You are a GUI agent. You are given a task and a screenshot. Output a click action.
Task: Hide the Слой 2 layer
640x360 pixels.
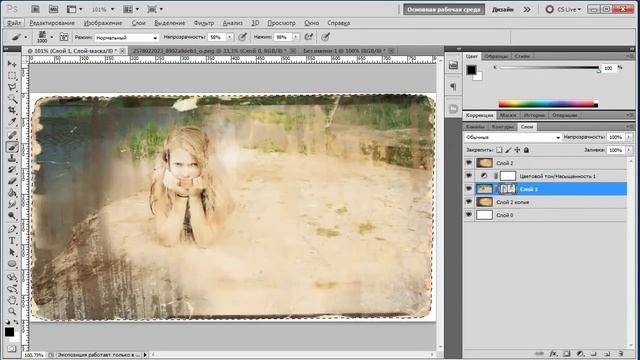pyautogui.click(x=469, y=163)
